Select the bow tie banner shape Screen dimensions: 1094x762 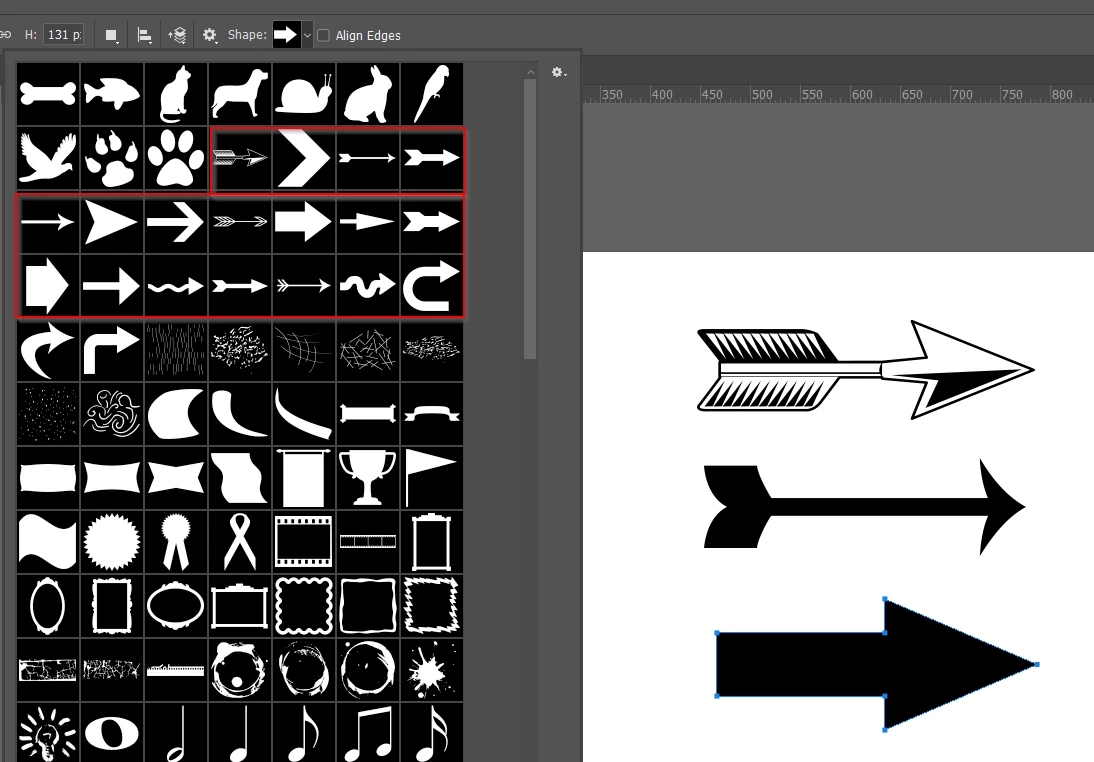(176, 477)
